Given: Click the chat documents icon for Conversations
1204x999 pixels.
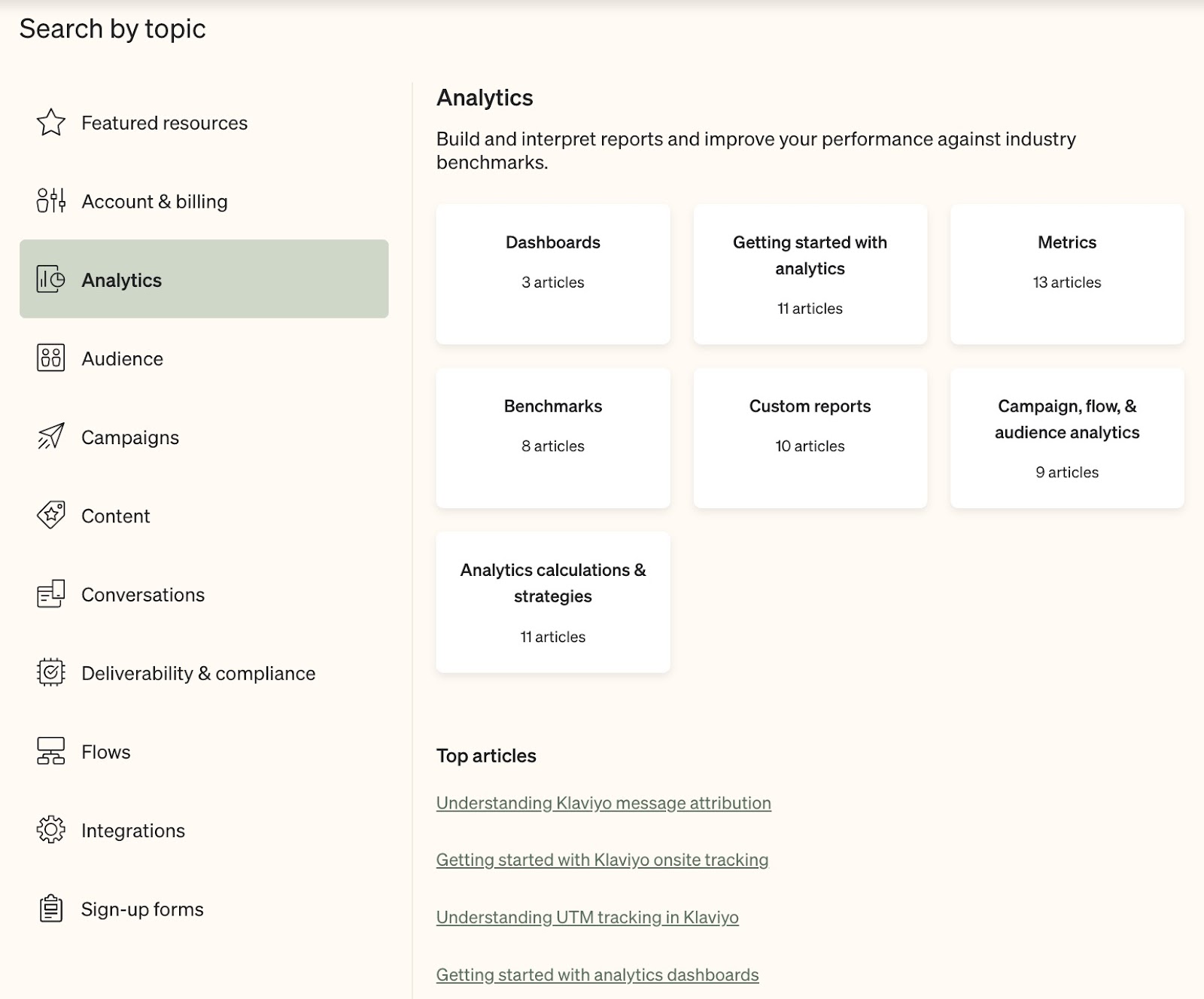Looking at the screenshot, I should 50,594.
